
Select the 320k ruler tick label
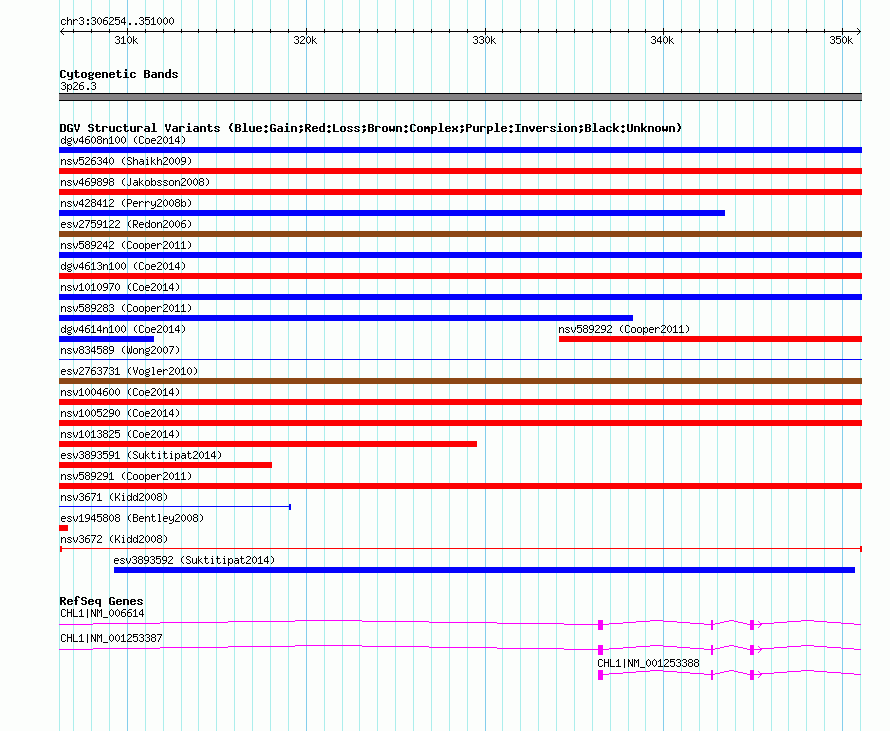(305, 40)
